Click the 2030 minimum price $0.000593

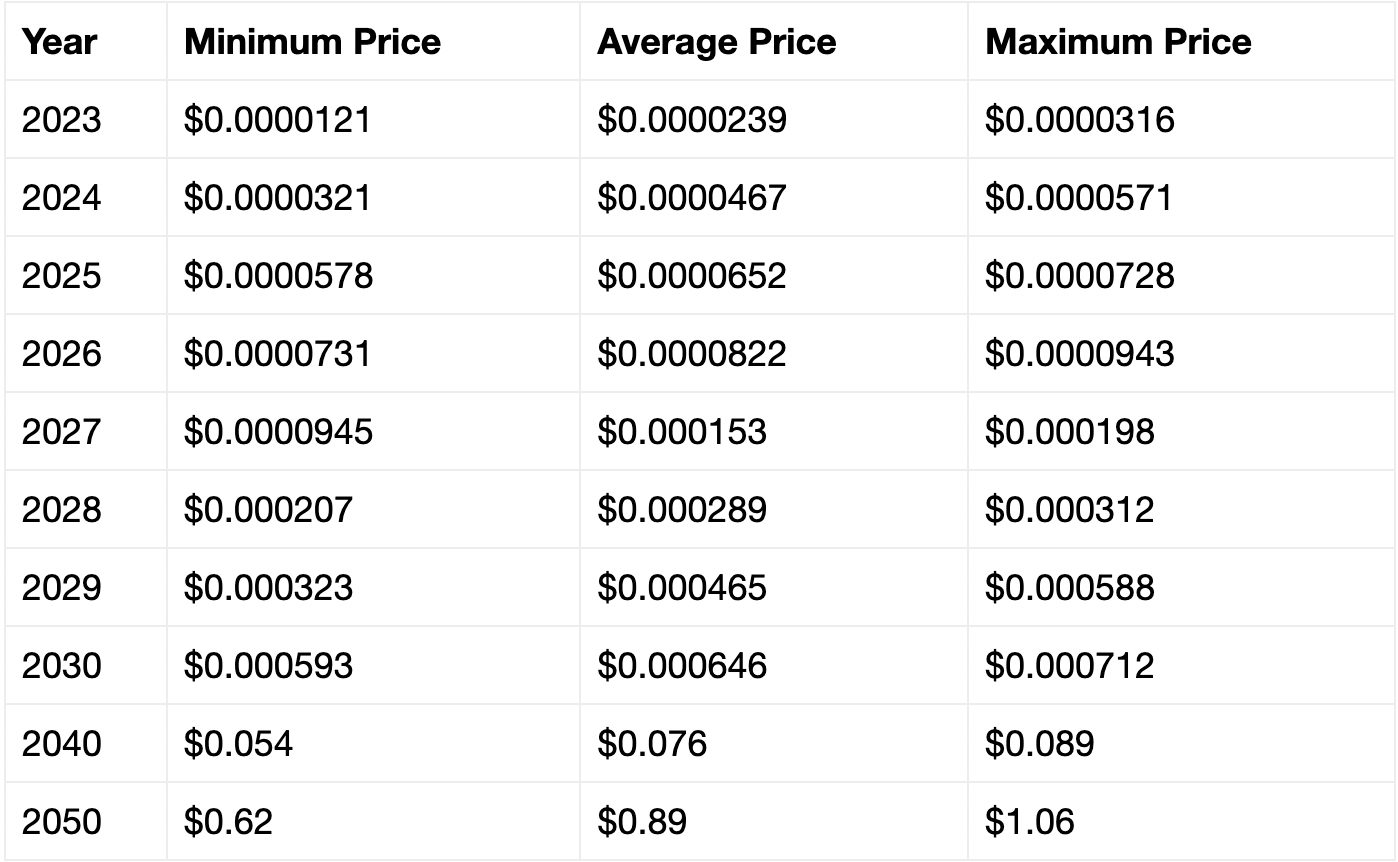pos(268,666)
